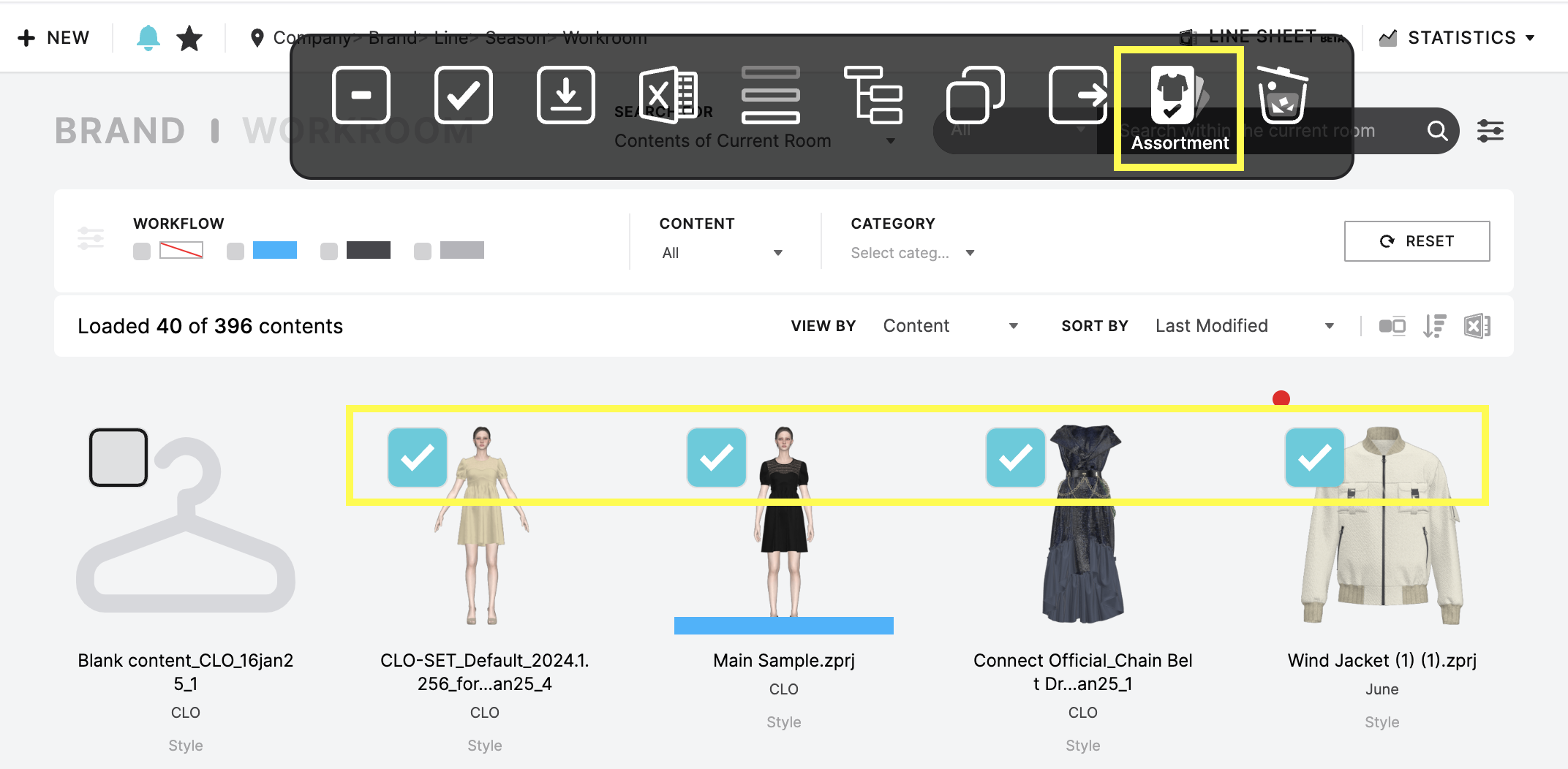This screenshot has height=769, width=1568.
Task: Click the download icon in floating toolbar
Action: pos(566,95)
